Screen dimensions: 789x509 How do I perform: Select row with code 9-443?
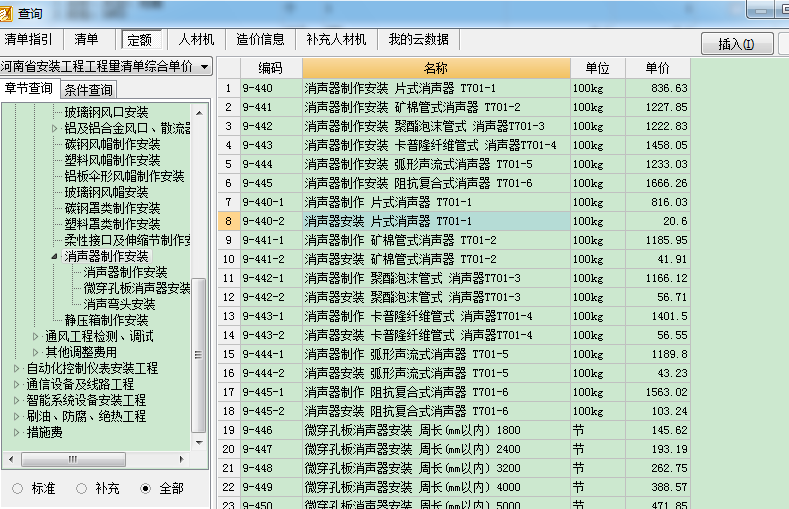(x=271, y=145)
